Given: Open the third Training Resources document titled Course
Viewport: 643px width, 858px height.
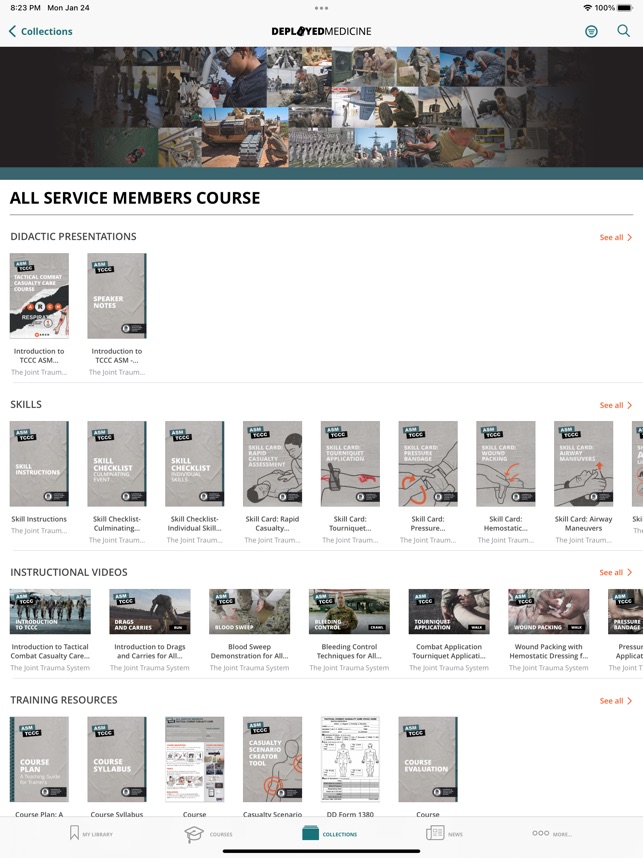Looking at the screenshot, I should click(195, 760).
